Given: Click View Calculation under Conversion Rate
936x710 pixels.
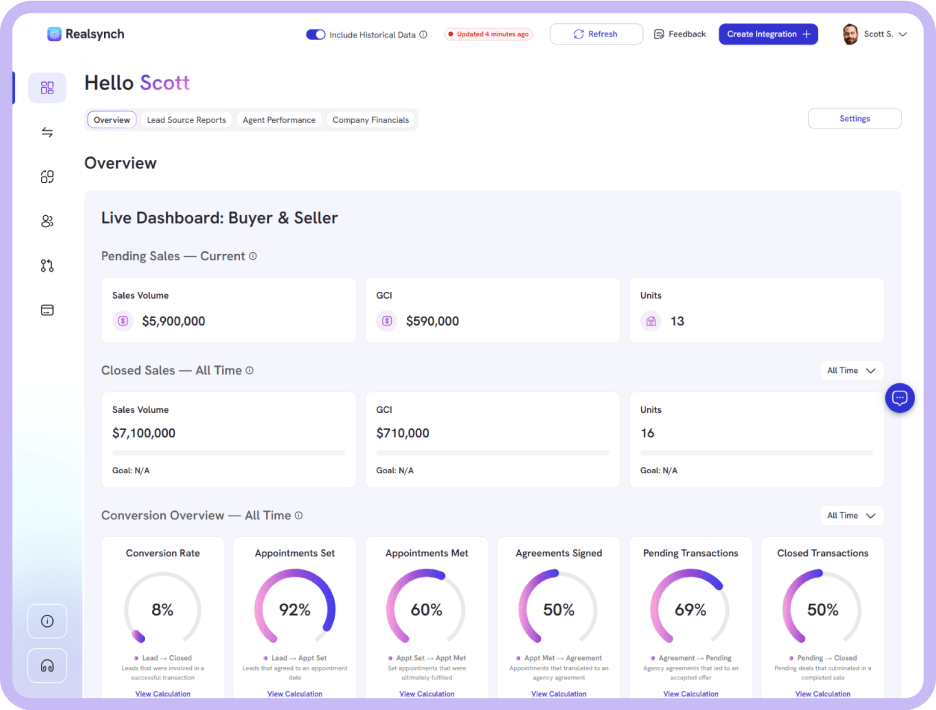Looking at the screenshot, I should pos(163,693).
